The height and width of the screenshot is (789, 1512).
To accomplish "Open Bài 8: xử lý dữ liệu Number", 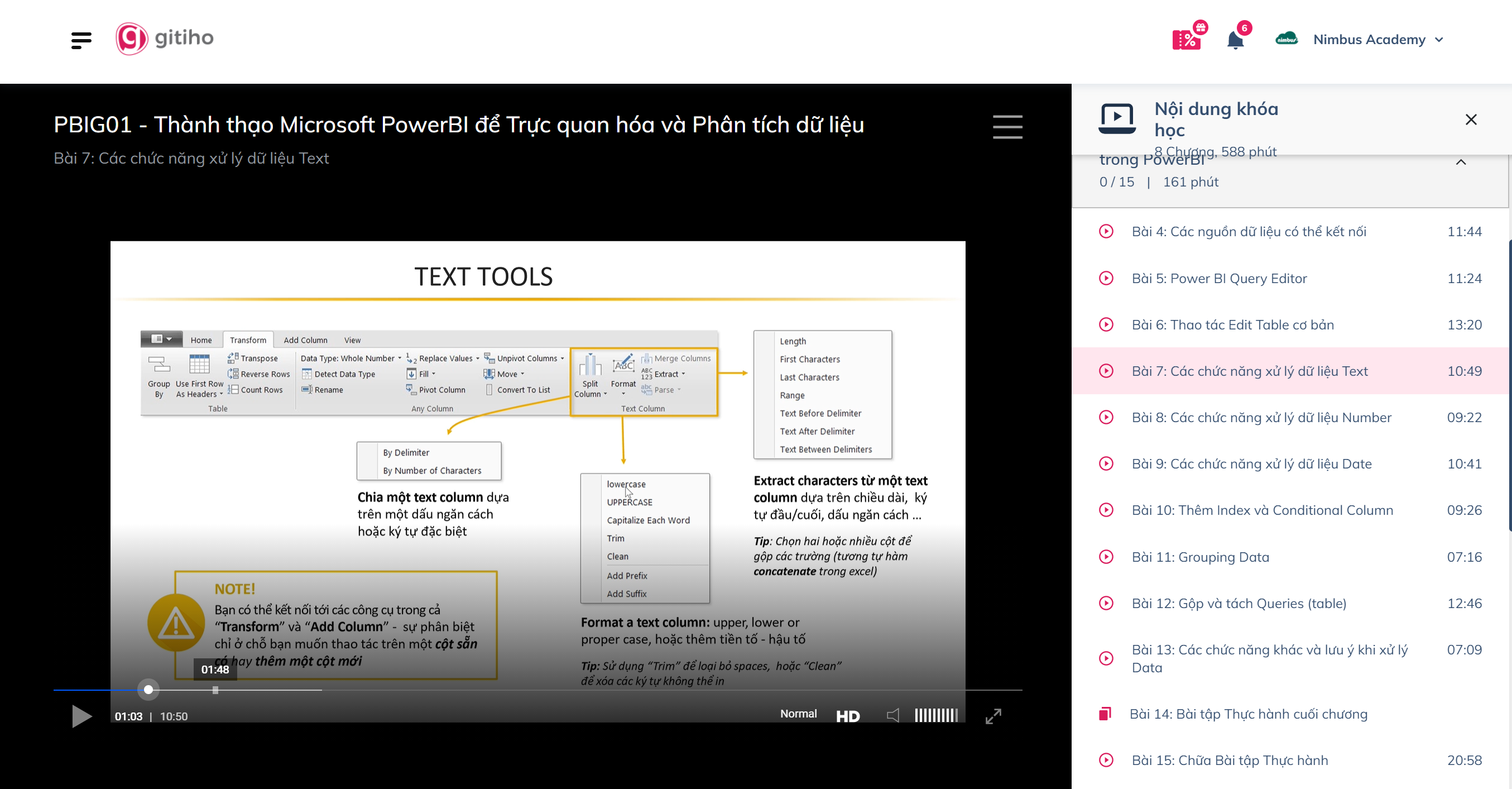I will (1290, 418).
